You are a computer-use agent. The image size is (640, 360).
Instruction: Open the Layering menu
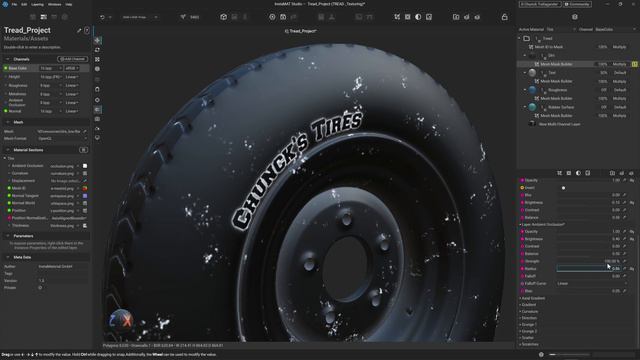(x=38, y=4)
